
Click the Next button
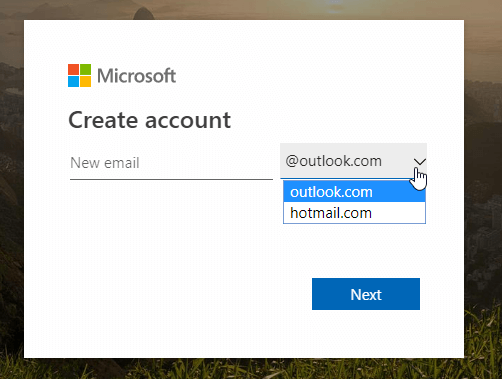366,294
